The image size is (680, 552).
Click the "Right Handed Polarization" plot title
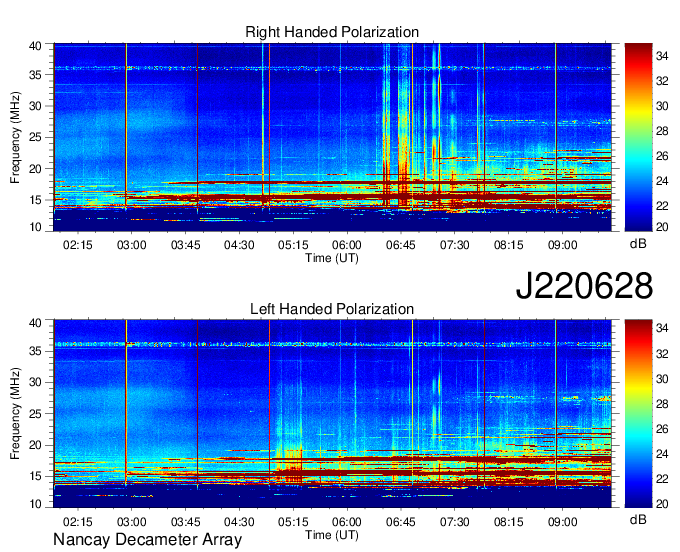[332, 32]
